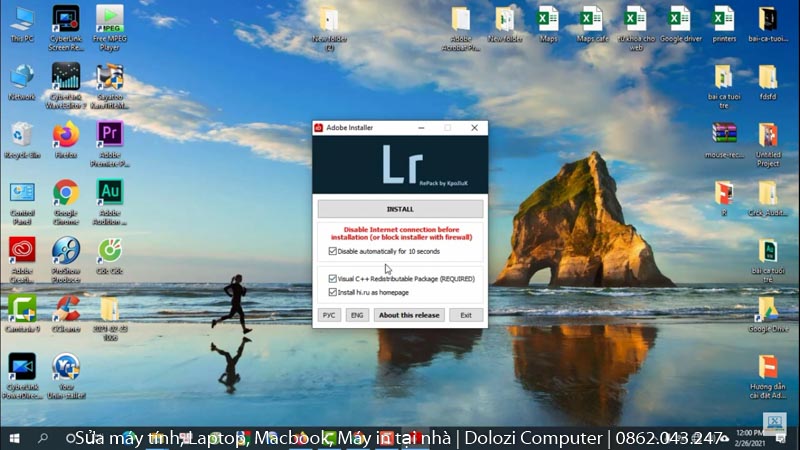Select Untitled Project folder icon

(768, 144)
